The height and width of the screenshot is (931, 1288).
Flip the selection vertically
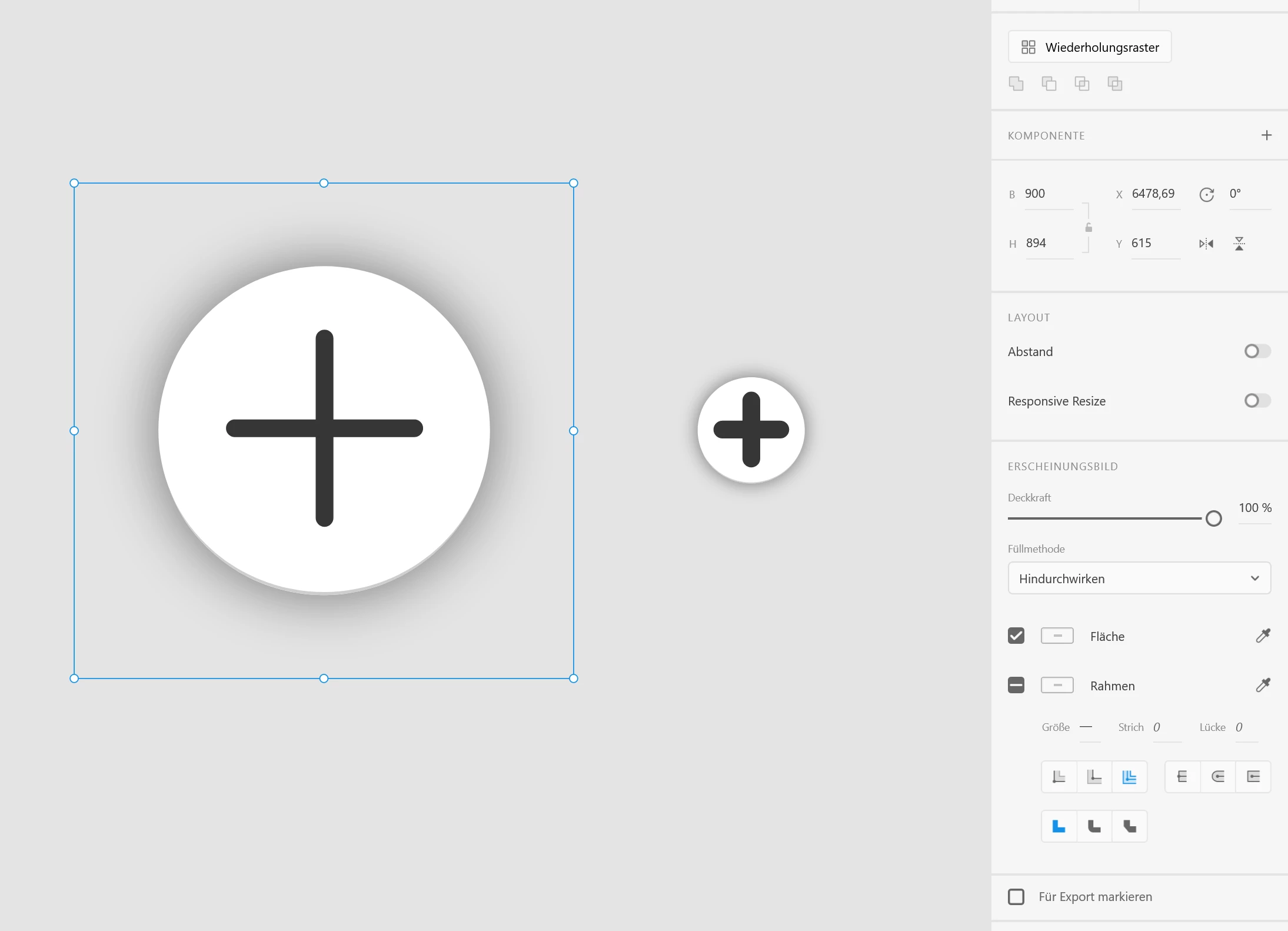[x=1239, y=244]
